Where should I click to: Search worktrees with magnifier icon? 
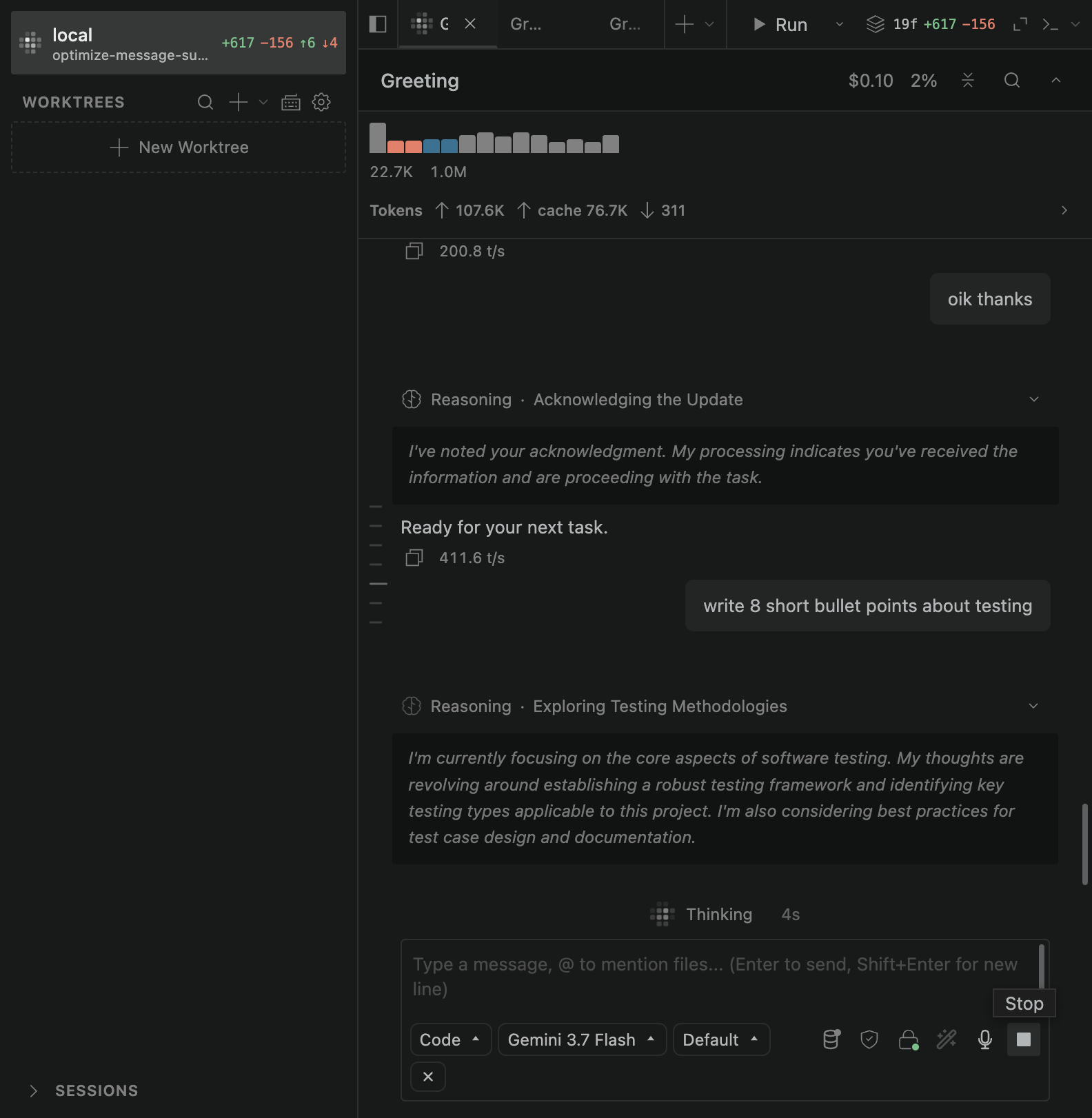point(205,102)
